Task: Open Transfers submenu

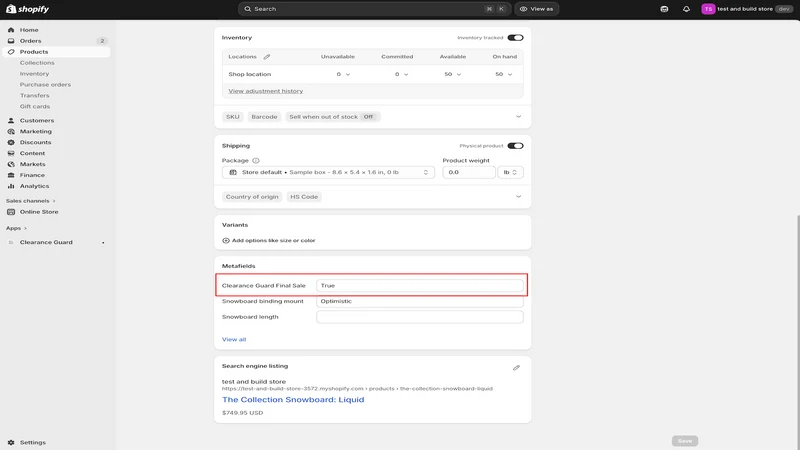Action: click(x=35, y=95)
